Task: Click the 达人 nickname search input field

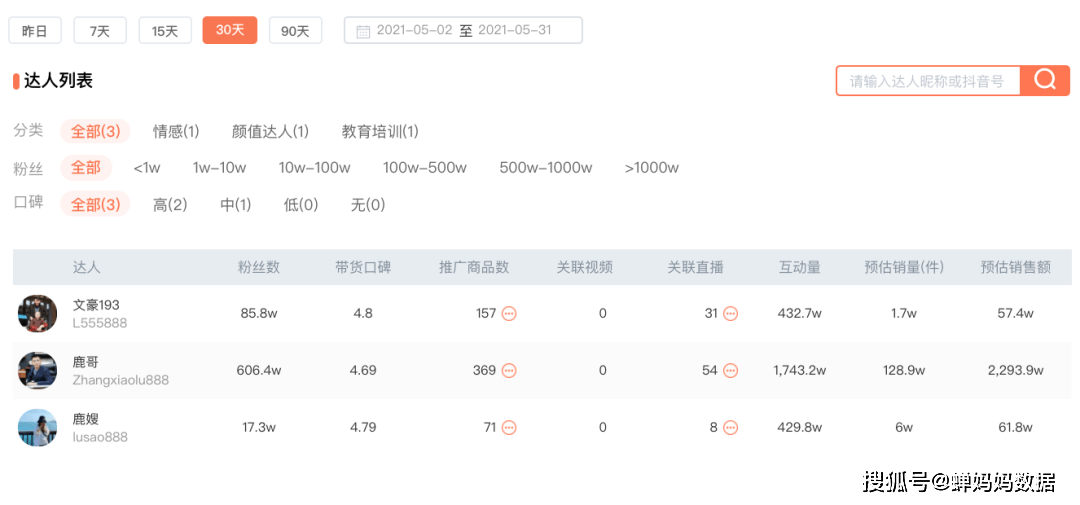Action: 927,81
